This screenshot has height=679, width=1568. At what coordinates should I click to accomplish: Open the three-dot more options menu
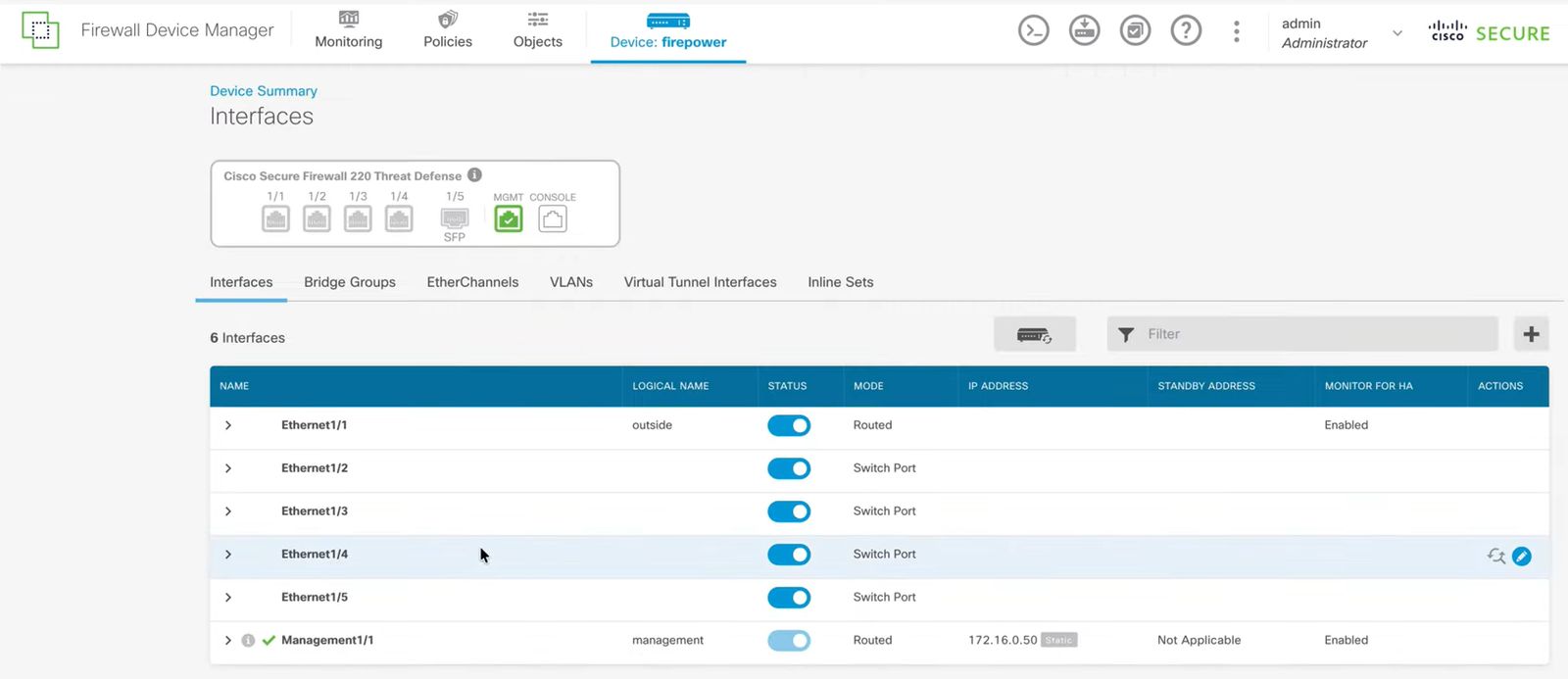point(1237,31)
